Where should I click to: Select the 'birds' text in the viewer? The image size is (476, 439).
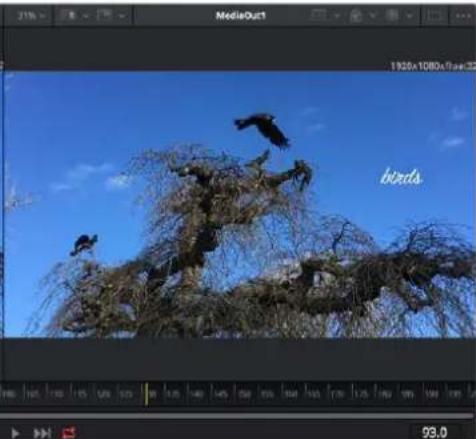click(x=402, y=177)
